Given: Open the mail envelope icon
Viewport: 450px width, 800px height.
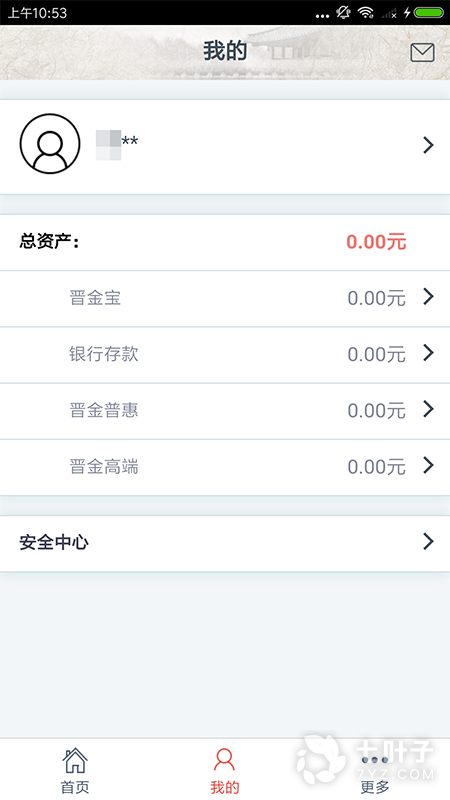Looking at the screenshot, I should (422, 53).
